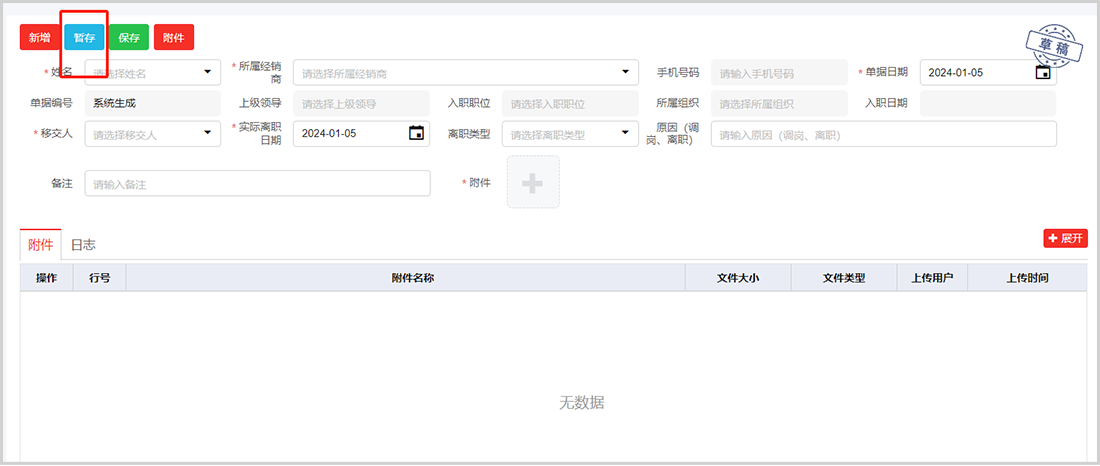Click the 备注 input field

click(x=257, y=184)
